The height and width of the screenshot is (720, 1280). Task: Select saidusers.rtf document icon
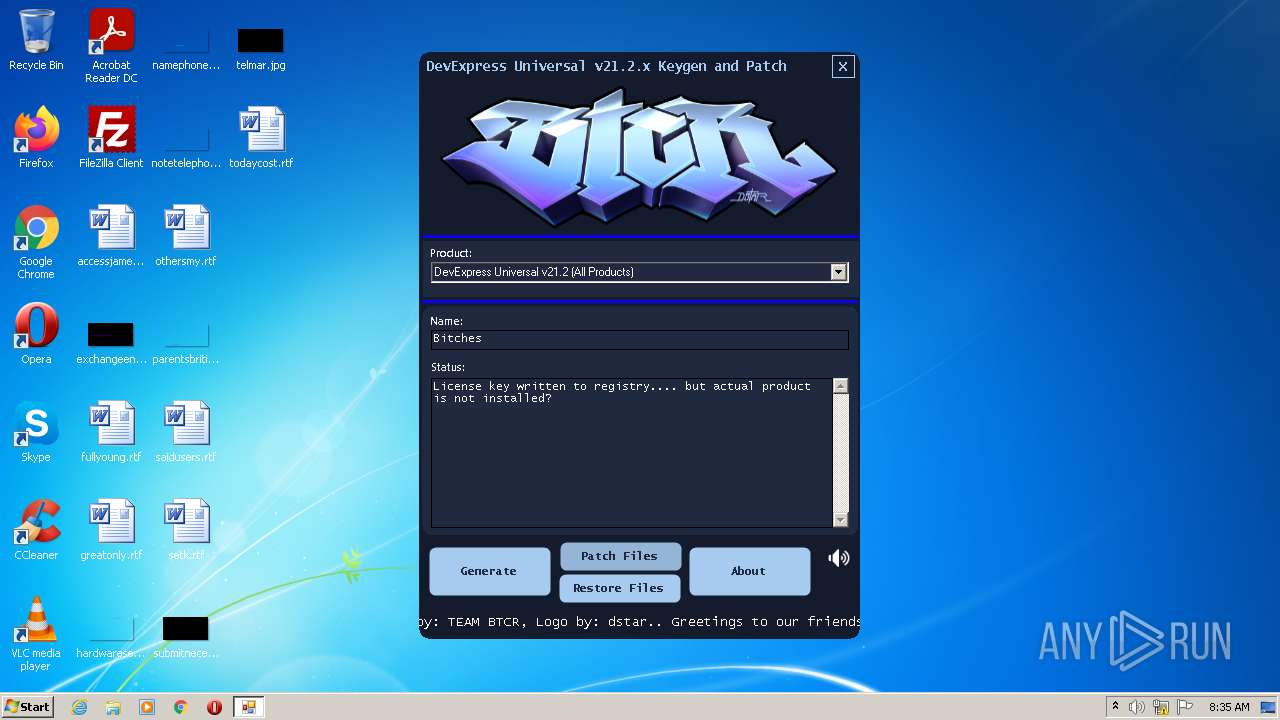(x=186, y=431)
